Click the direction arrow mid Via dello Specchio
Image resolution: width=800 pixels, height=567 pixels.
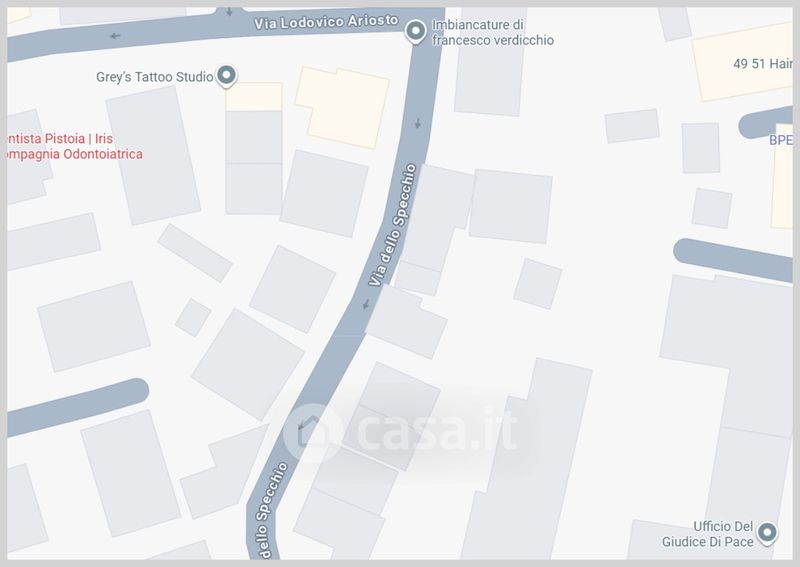[x=366, y=305]
